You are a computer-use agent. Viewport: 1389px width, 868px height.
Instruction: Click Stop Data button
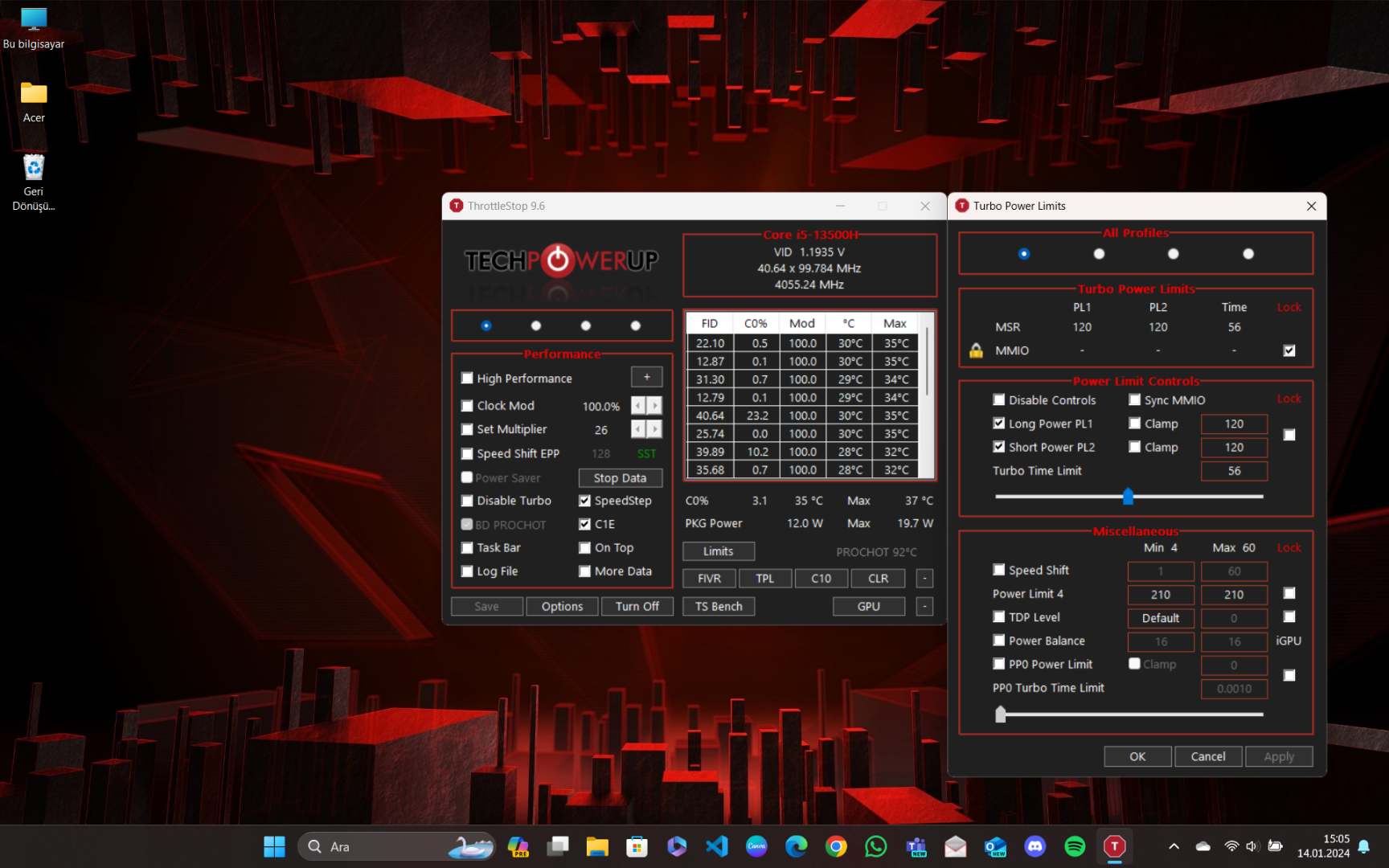pyautogui.click(x=621, y=478)
